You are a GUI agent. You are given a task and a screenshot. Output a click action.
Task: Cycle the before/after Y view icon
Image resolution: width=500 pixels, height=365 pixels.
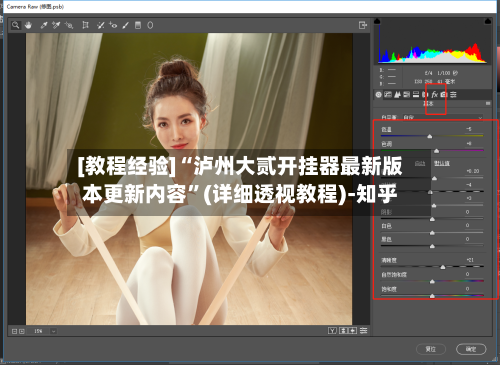pyautogui.click(x=332, y=330)
